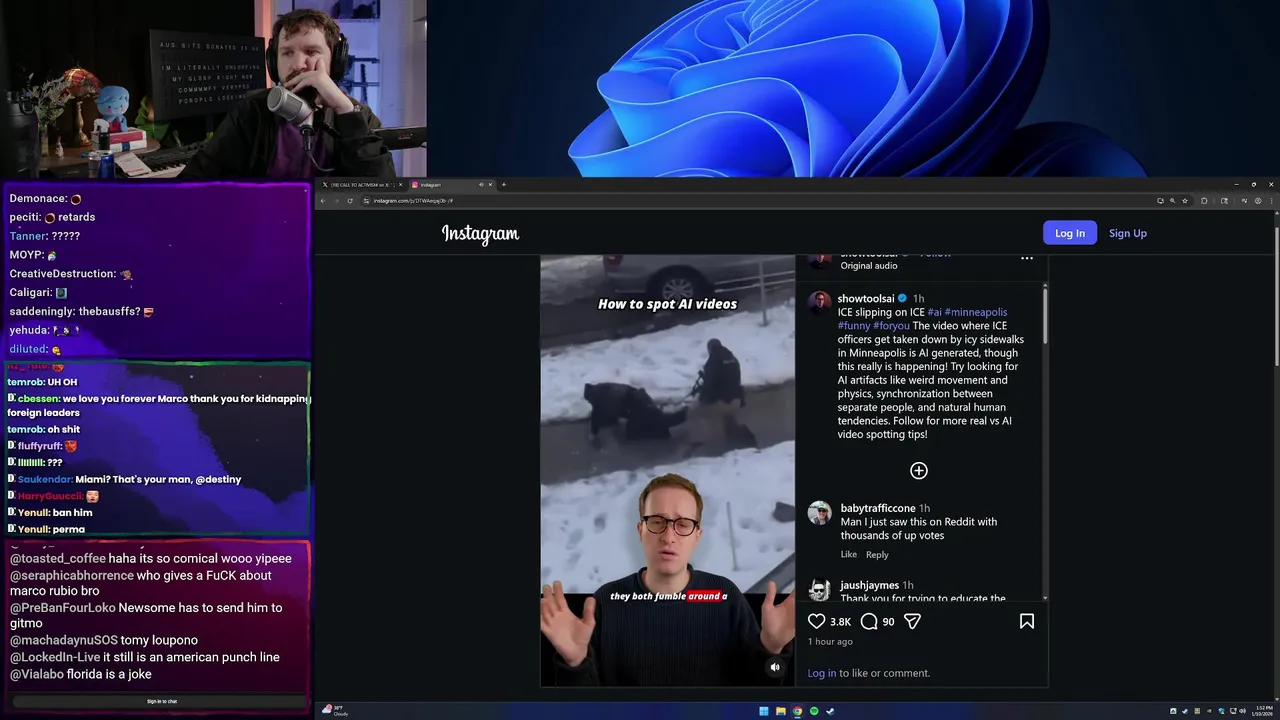Mute the video with the speaker icon
This screenshot has height=720, width=1280.
(775, 667)
